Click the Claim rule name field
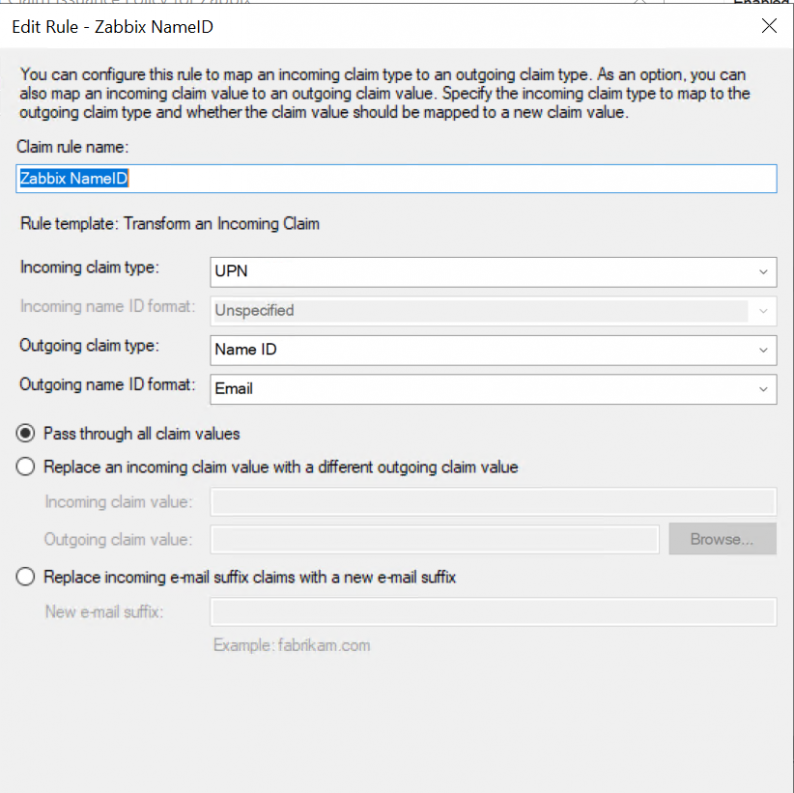794x793 pixels. pyautogui.click(x=396, y=178)
